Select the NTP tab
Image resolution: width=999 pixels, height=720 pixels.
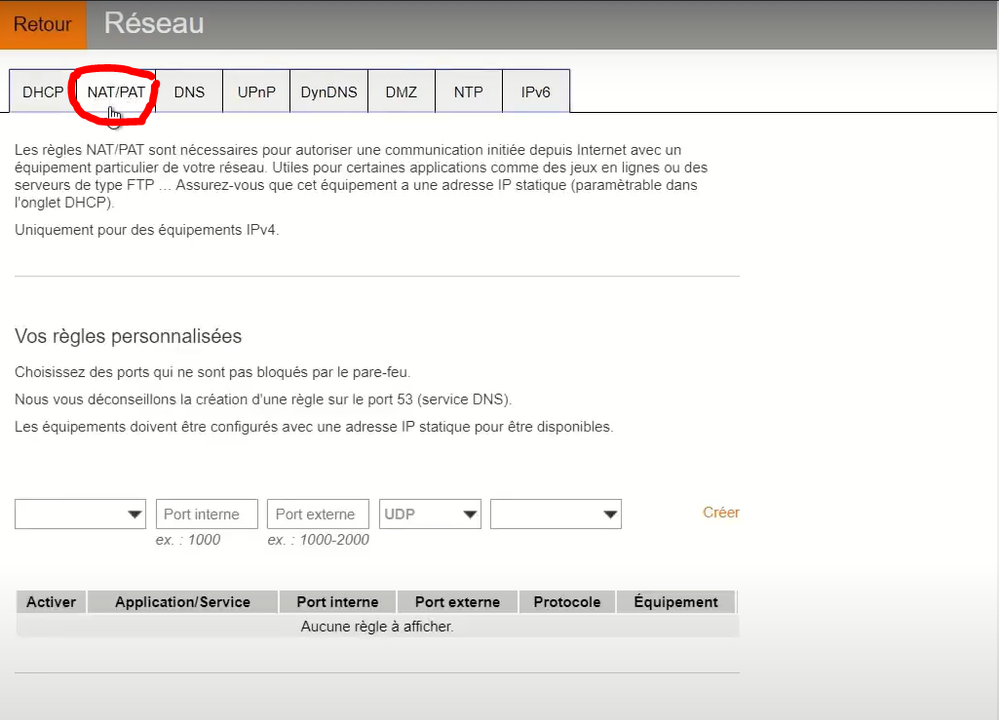(x=468, y=92)
